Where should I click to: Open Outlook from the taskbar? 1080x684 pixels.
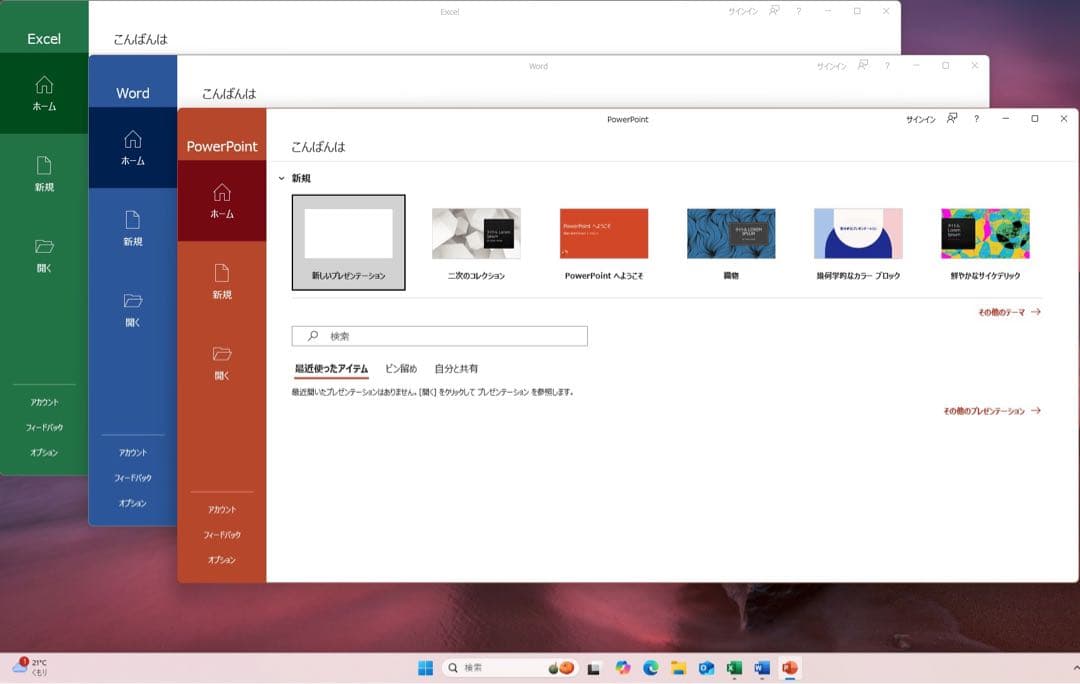pos(707,667)
